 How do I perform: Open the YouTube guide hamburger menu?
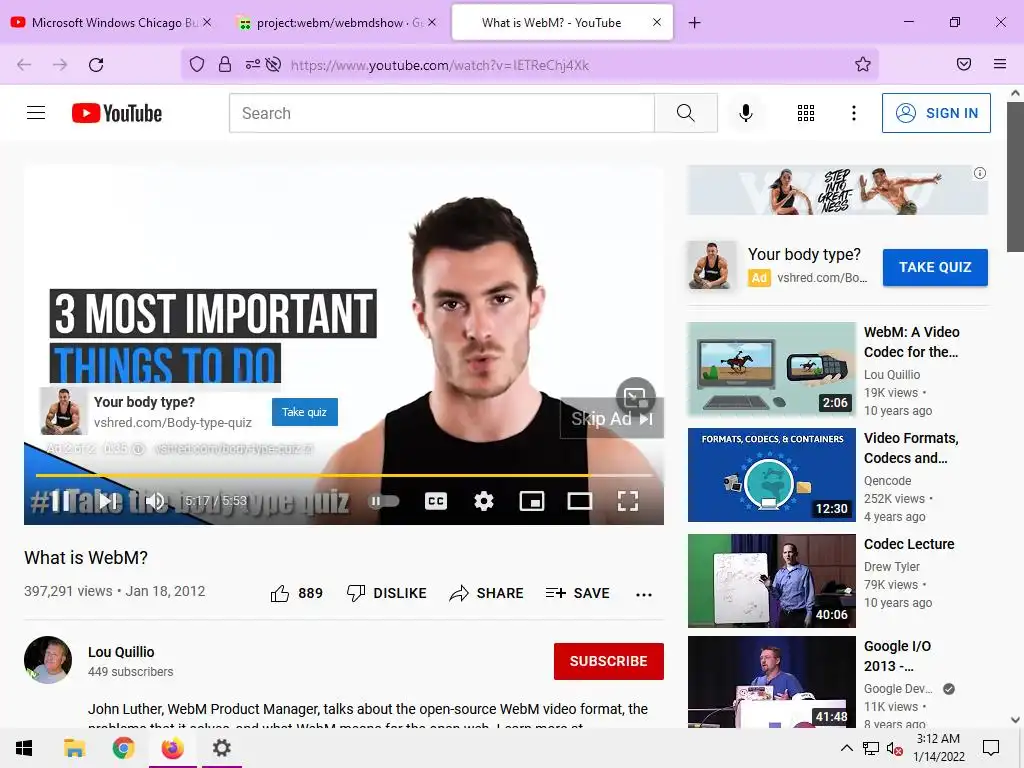(x=36, y=113)
